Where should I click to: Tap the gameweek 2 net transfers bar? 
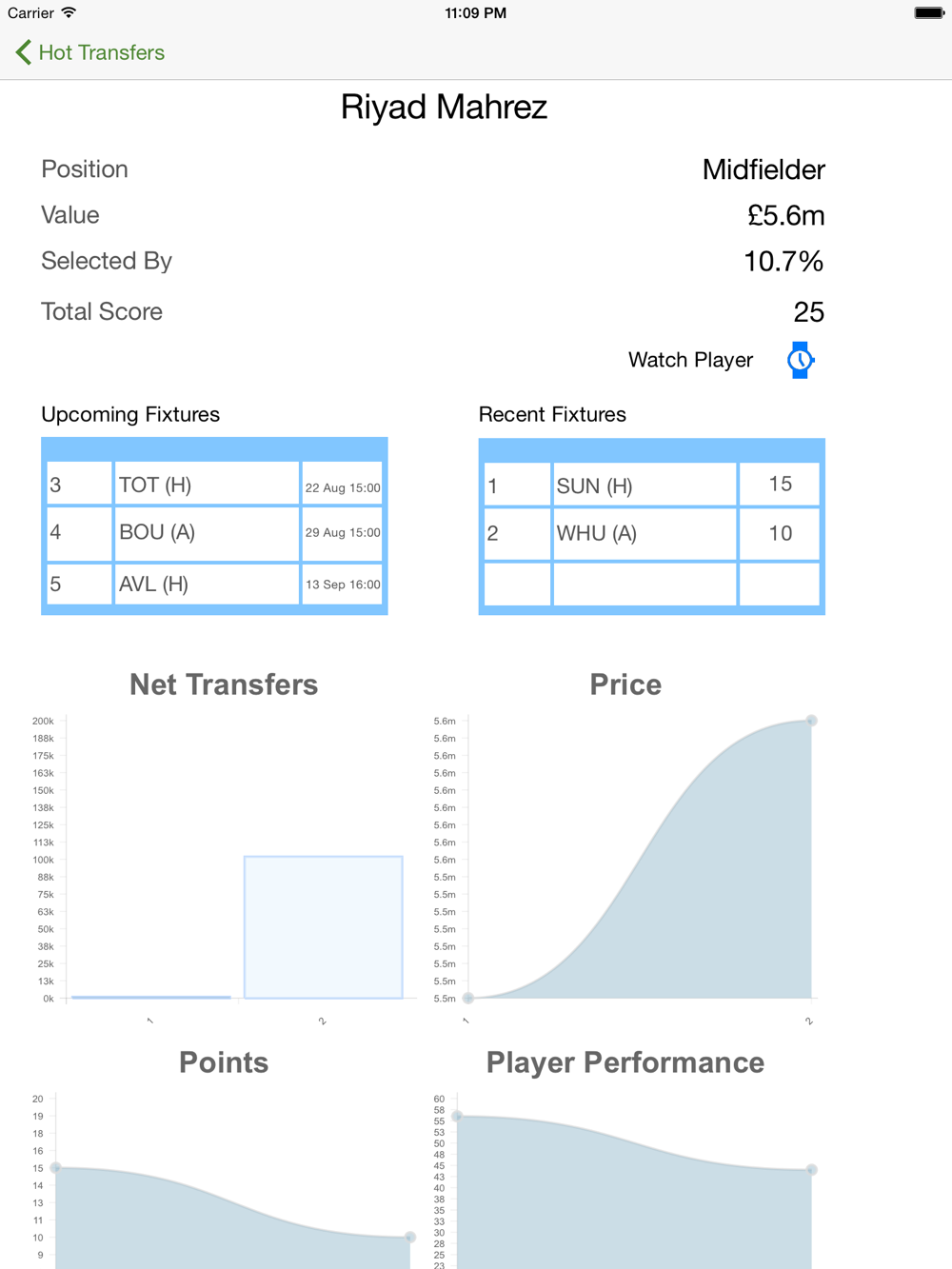[x=324, y=927]
